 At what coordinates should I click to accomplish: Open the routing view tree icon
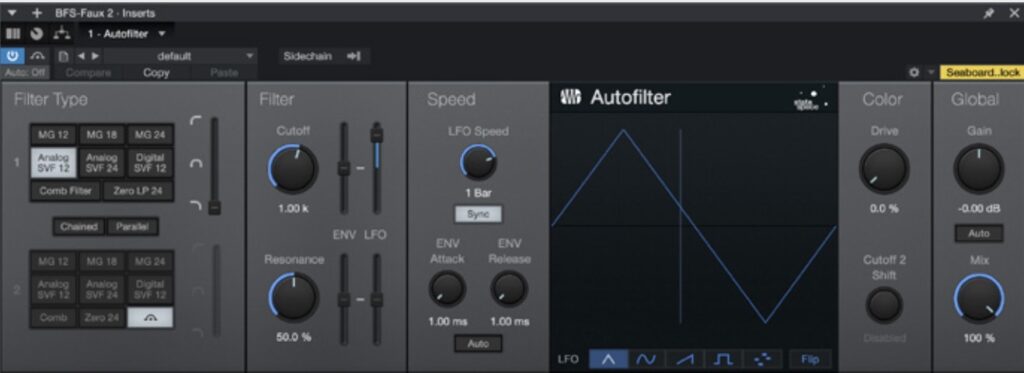[63, 33]
